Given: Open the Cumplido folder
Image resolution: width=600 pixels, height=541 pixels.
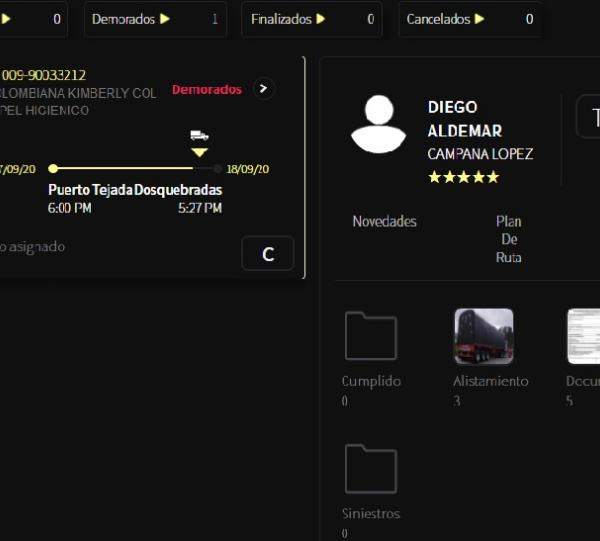Looking at the screenshot, I should pyautogui.click(x=371, y=336).
